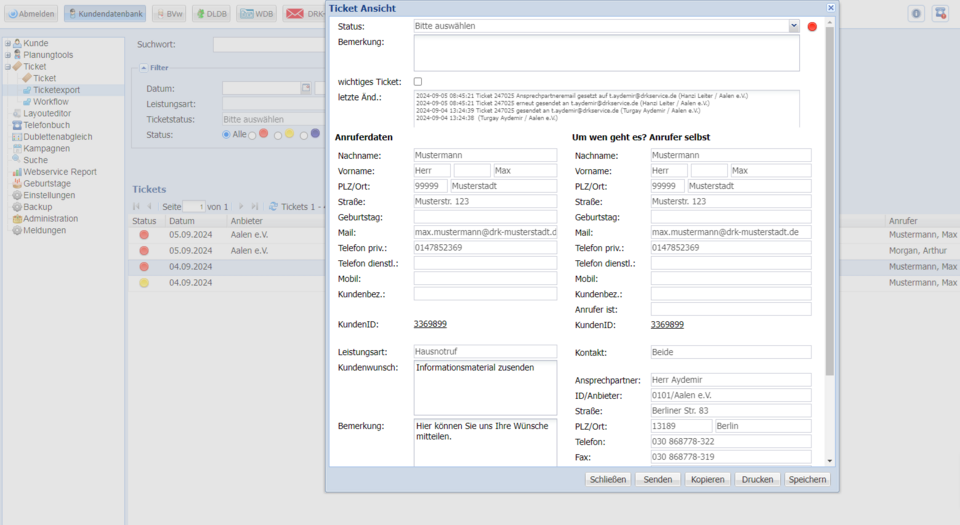Open the BVw toolbar tab
Screen dimensions: 960x525
pos(169,13)
